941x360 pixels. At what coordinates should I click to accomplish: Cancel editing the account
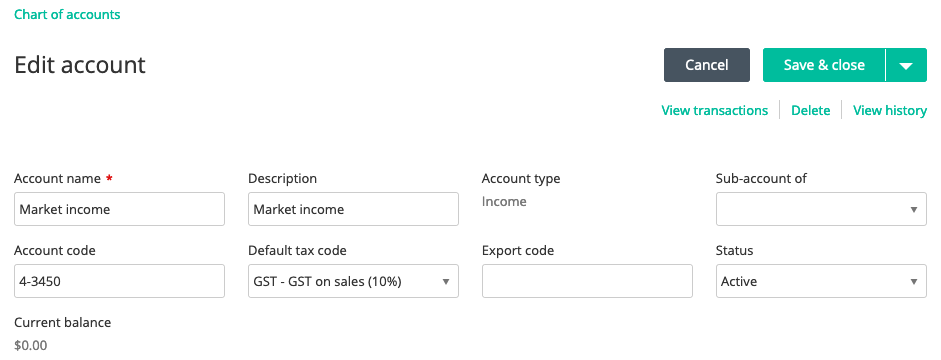706,65
